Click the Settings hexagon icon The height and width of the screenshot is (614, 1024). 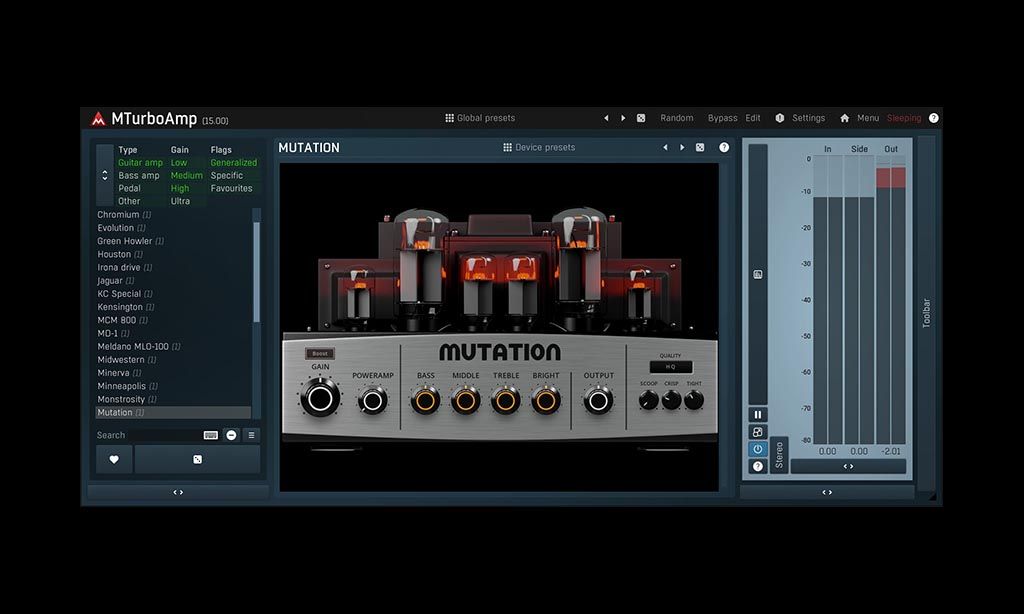click(779, 118)
